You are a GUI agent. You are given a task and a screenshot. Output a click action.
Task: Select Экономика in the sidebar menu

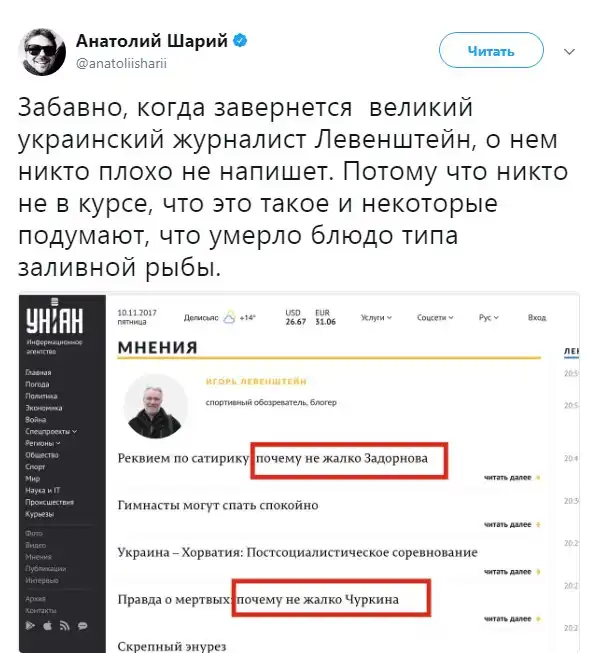click(x=44, y=408)
